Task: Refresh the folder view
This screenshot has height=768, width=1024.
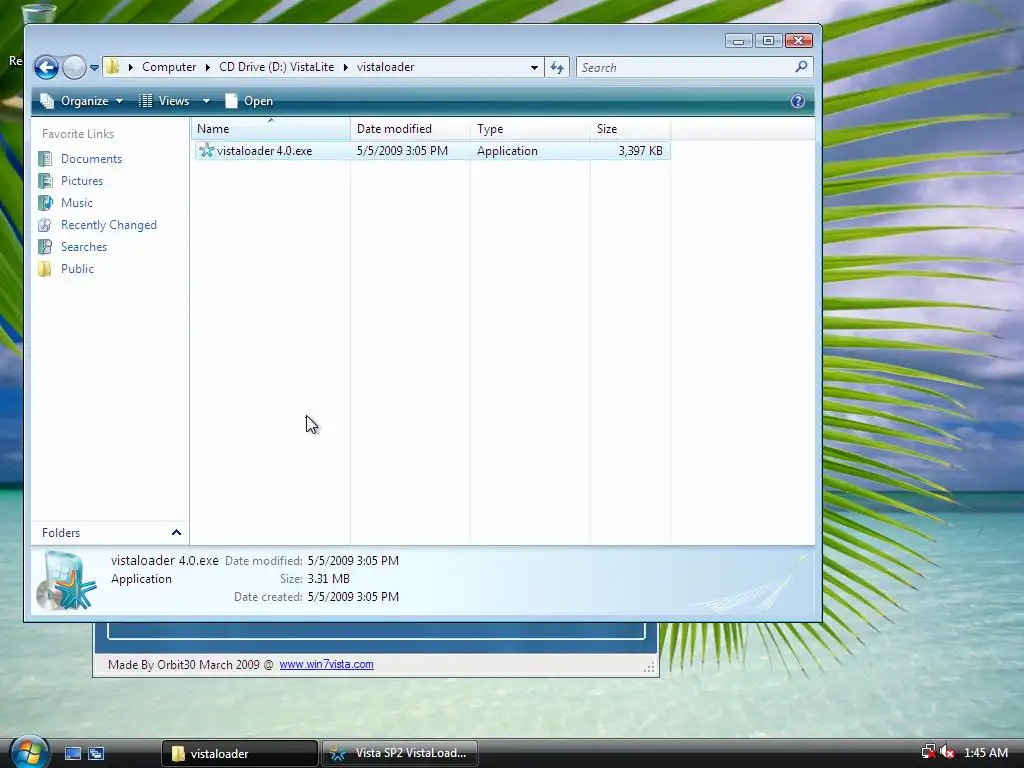Action: point(557,67)
